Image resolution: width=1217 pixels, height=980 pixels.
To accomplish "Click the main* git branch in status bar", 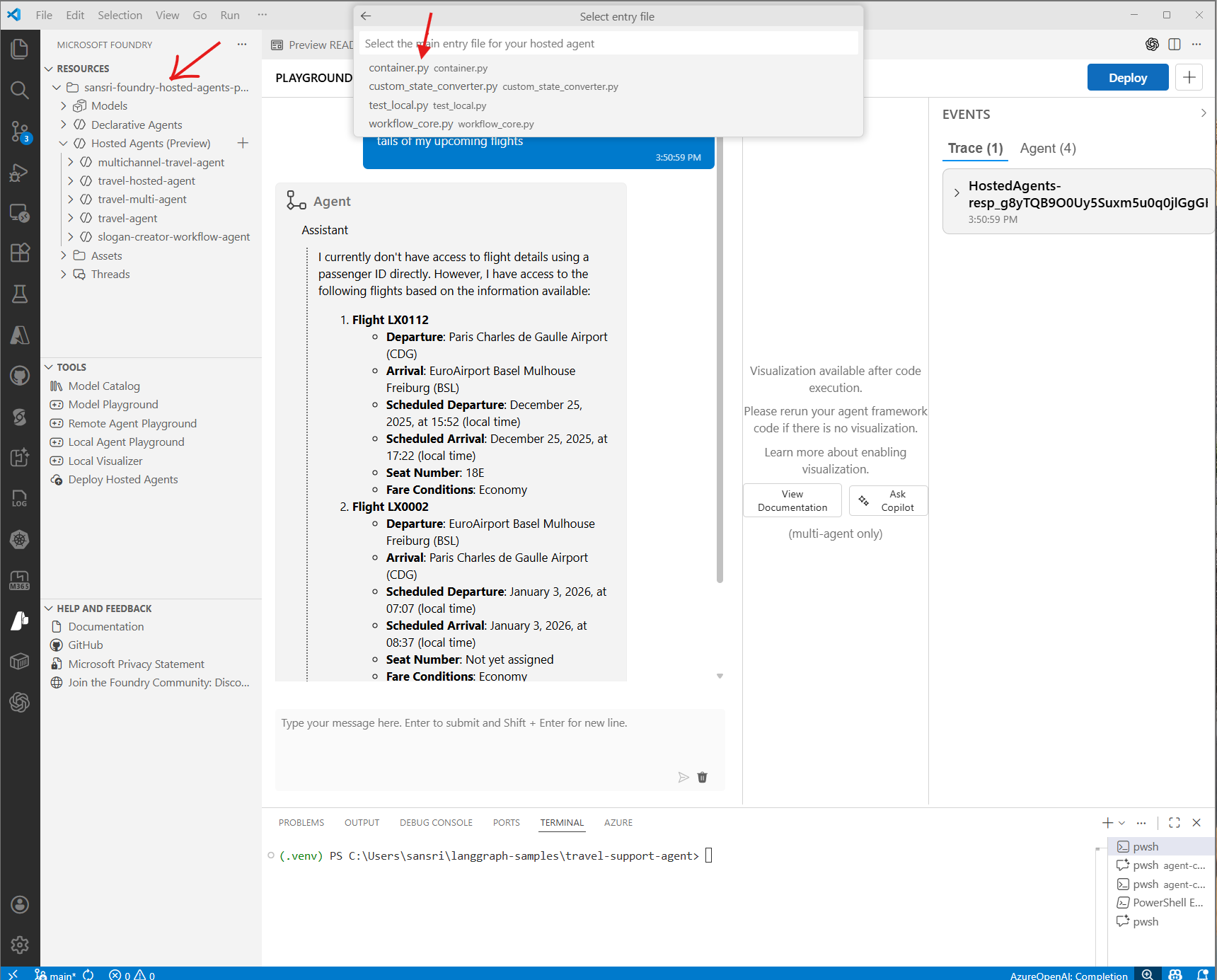I will click(56, 974).
